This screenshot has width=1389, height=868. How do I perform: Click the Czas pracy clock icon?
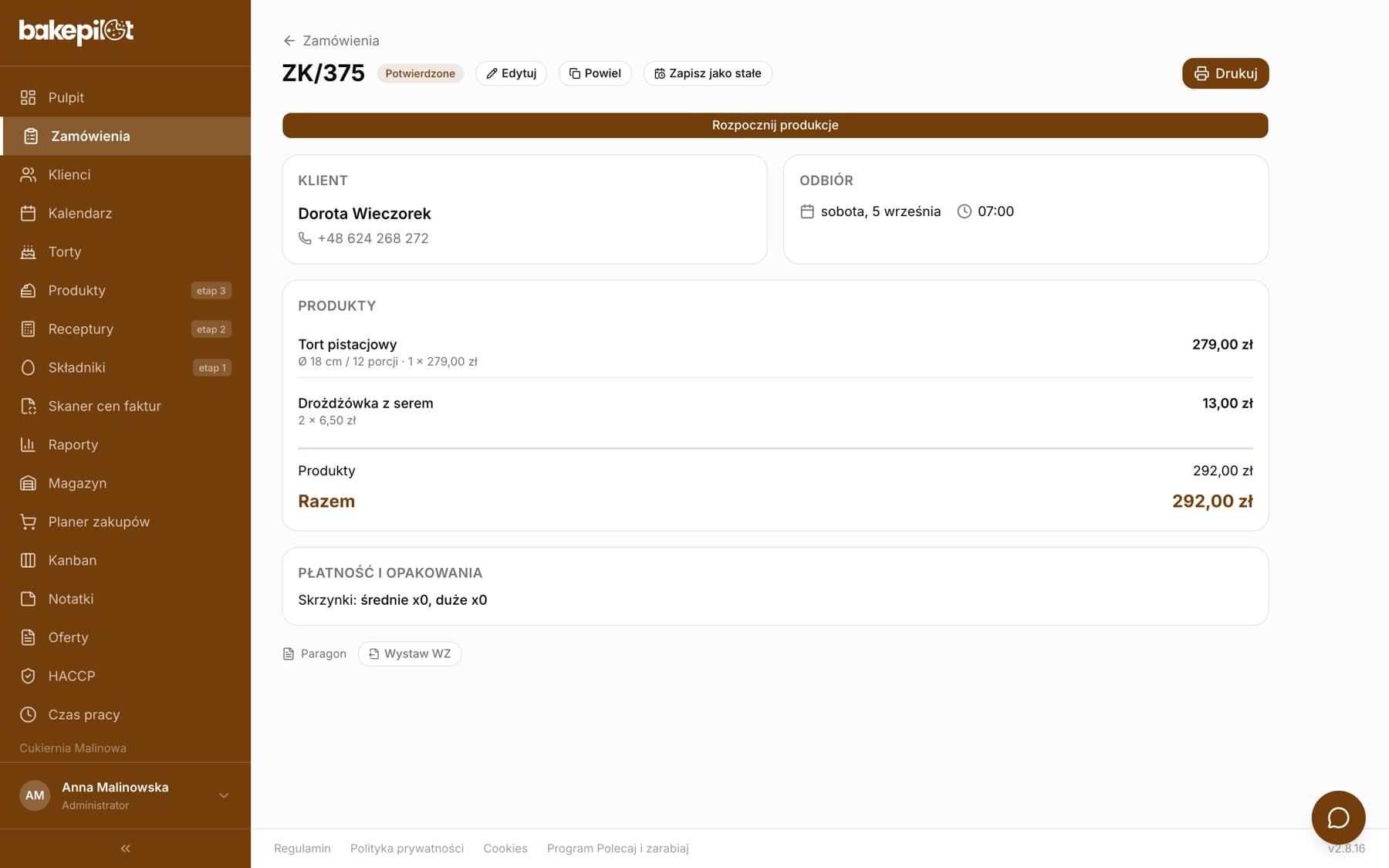pos(28,714)
